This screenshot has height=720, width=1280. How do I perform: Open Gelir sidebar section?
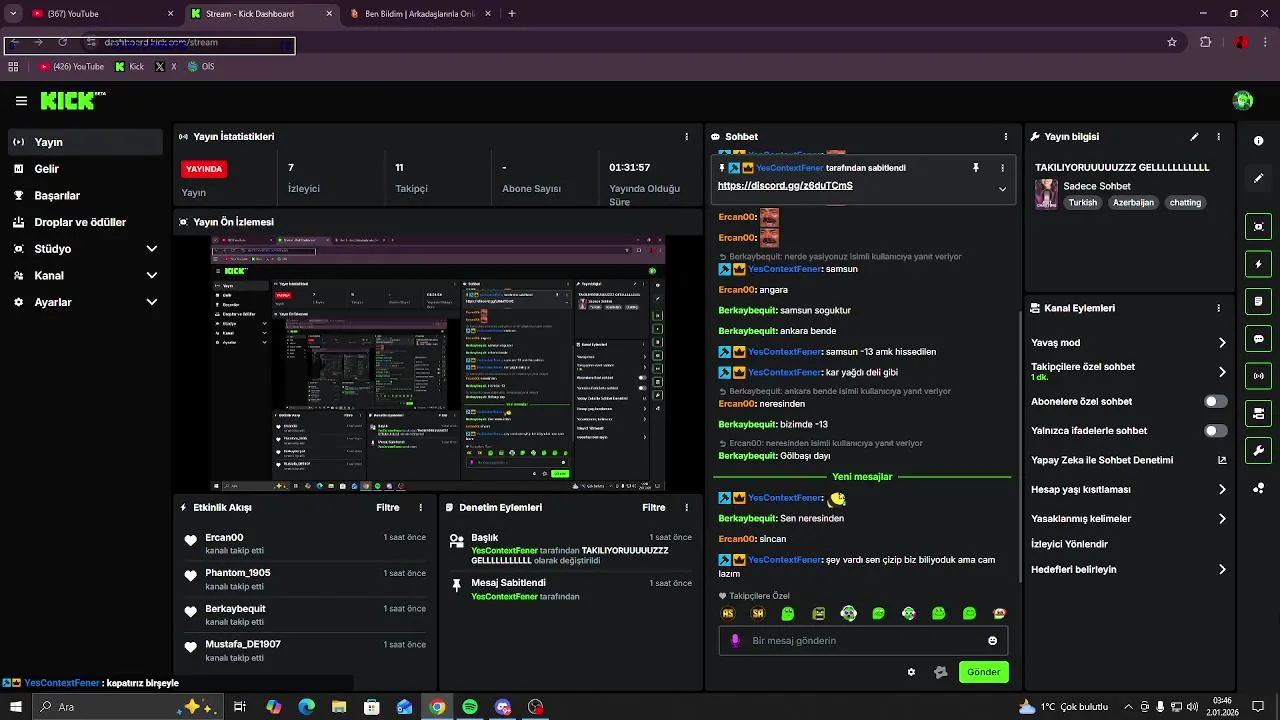[86, 169]
